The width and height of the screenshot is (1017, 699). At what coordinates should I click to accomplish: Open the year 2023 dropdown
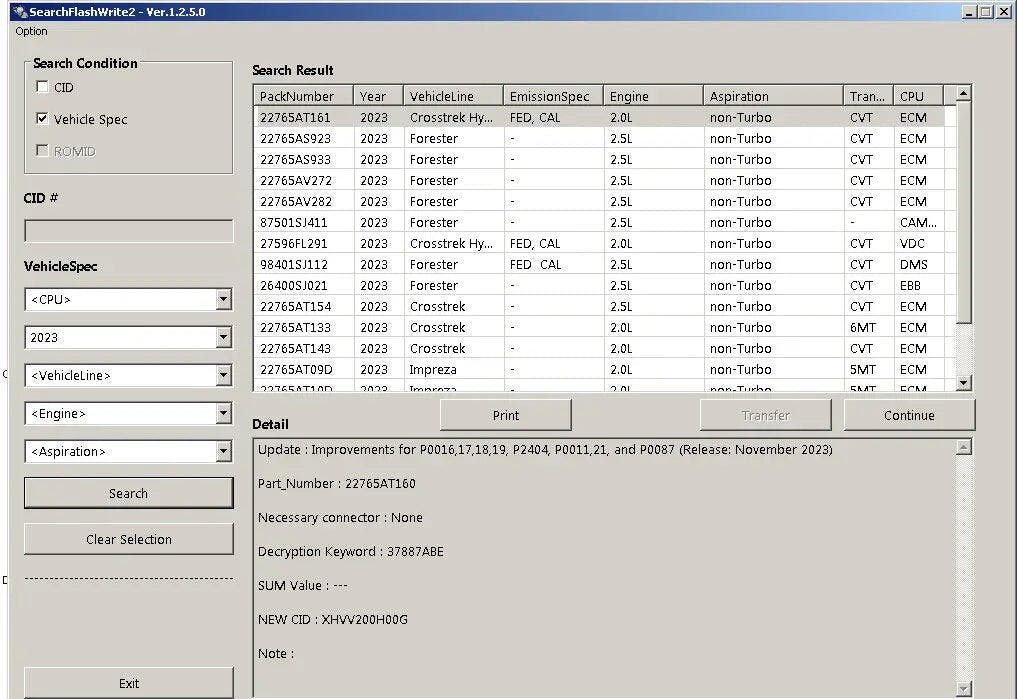[x=223, y=337]
